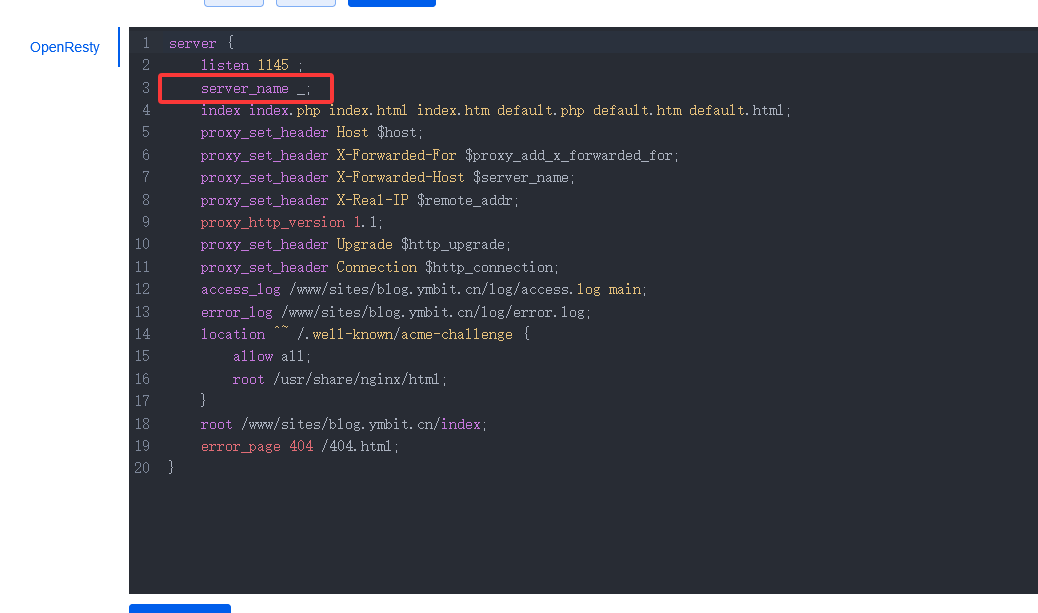Click the acme-challenge location block line
The image size is (1038, 613).
[x=364, y=334]
